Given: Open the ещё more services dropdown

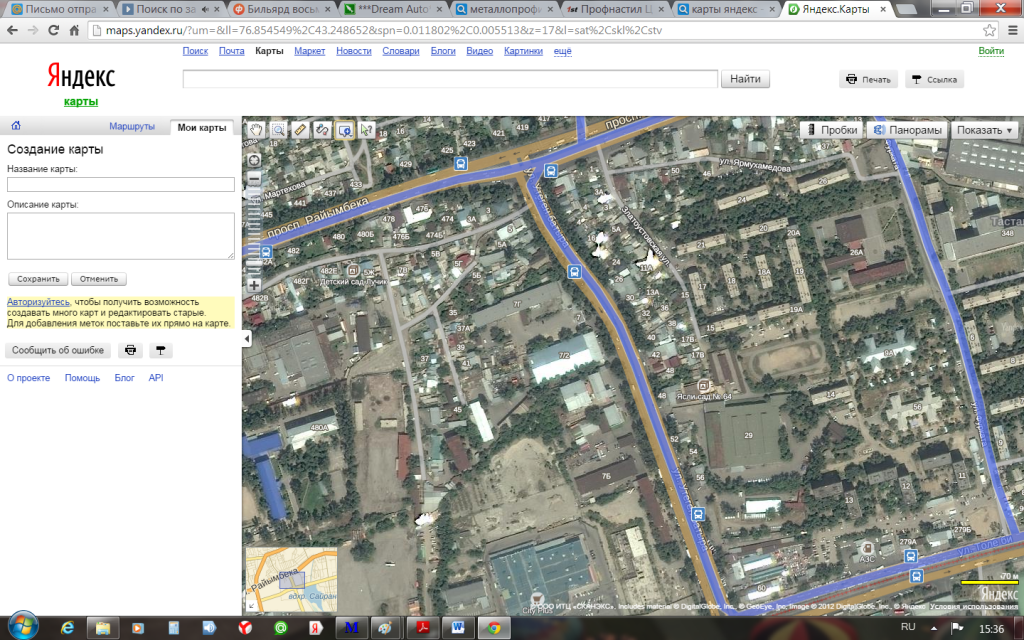Looking at the screenshot, I should tap(562, 51).
